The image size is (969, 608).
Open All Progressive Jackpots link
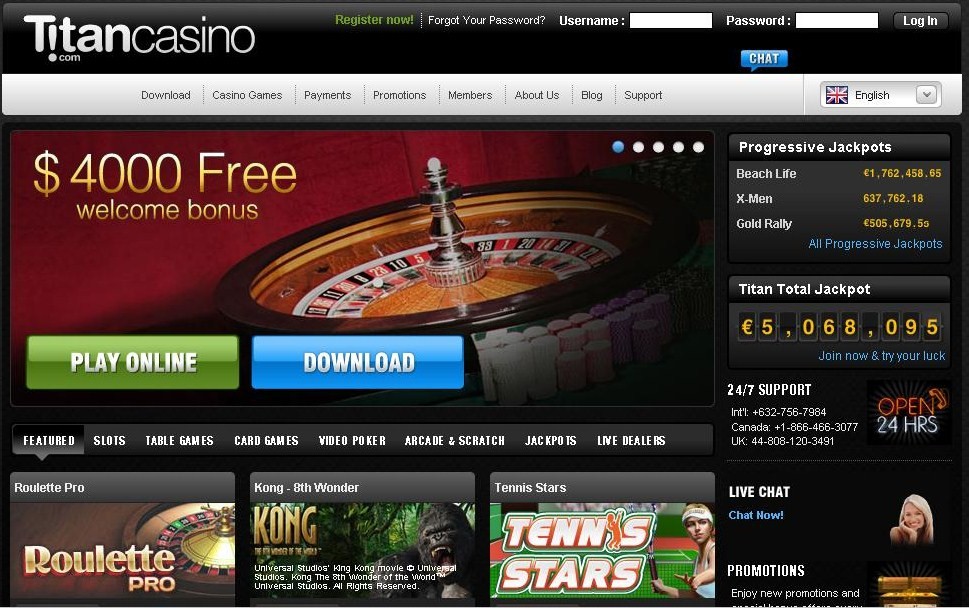coord(875,243)
